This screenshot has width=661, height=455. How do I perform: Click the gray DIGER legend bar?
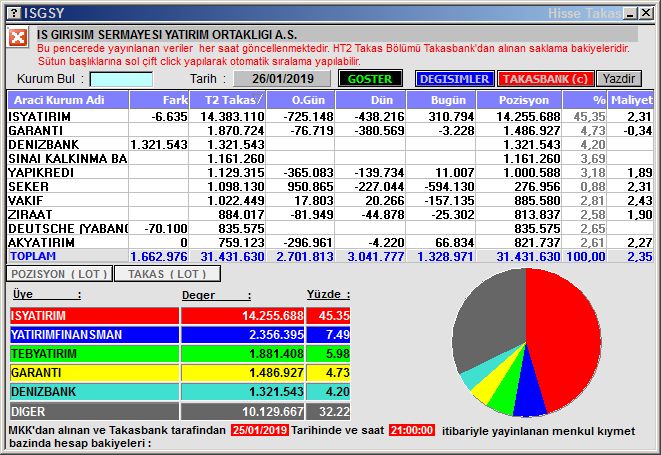click(94, 411)
